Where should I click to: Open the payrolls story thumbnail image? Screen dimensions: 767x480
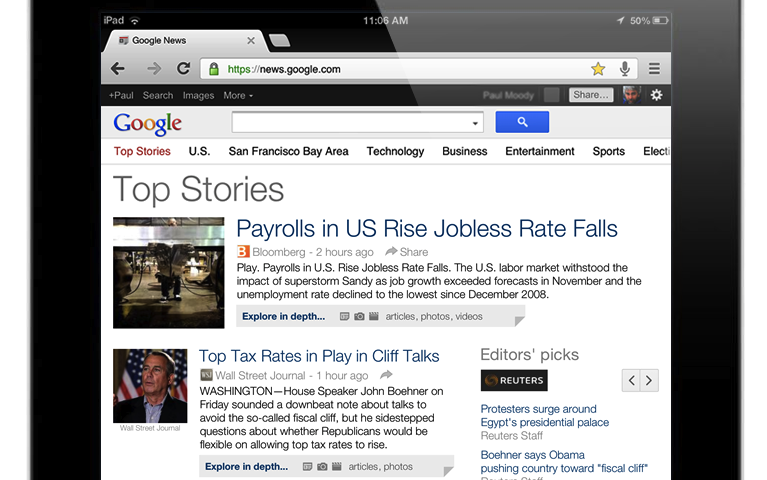click(x=169, y=273)
